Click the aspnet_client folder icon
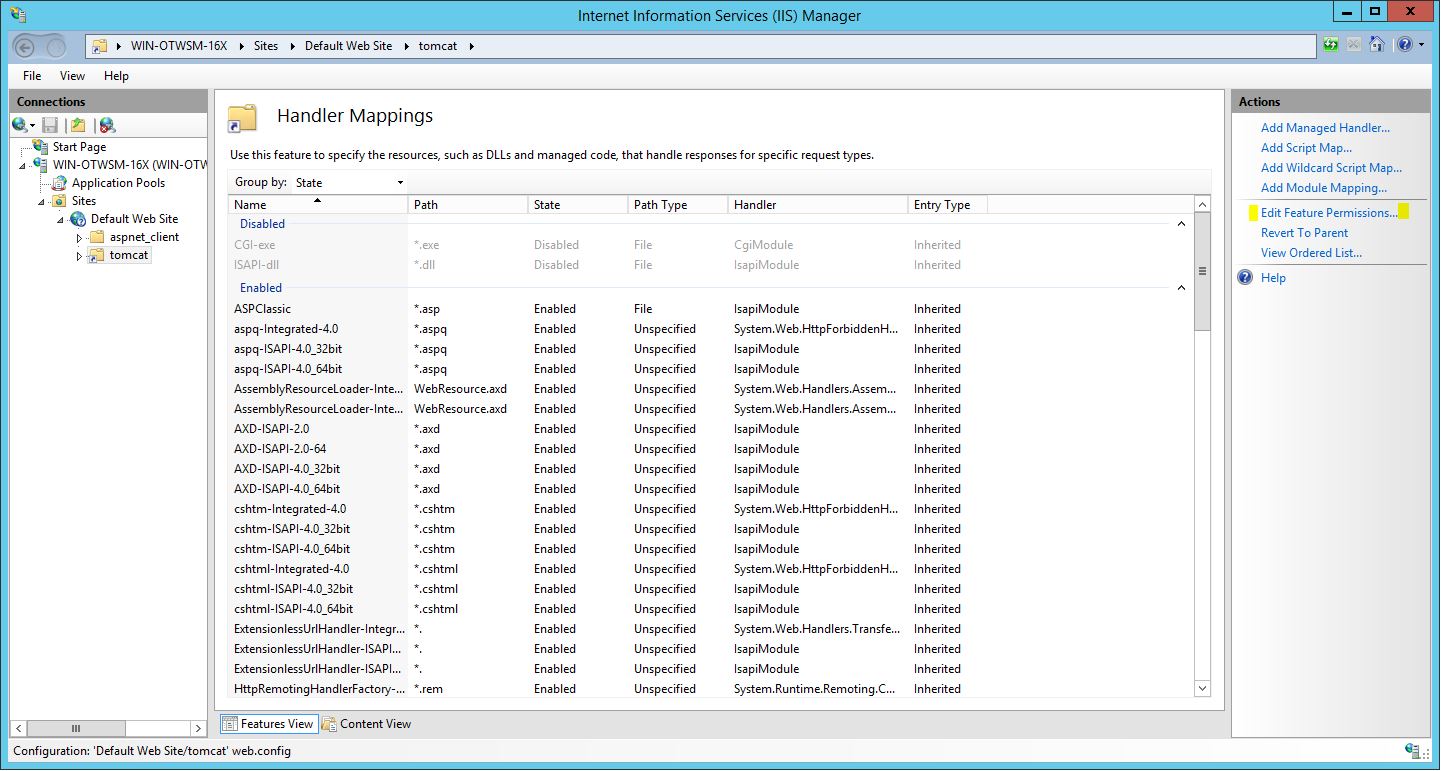Viewport: 1441px width, 771px height. [97, 237]
